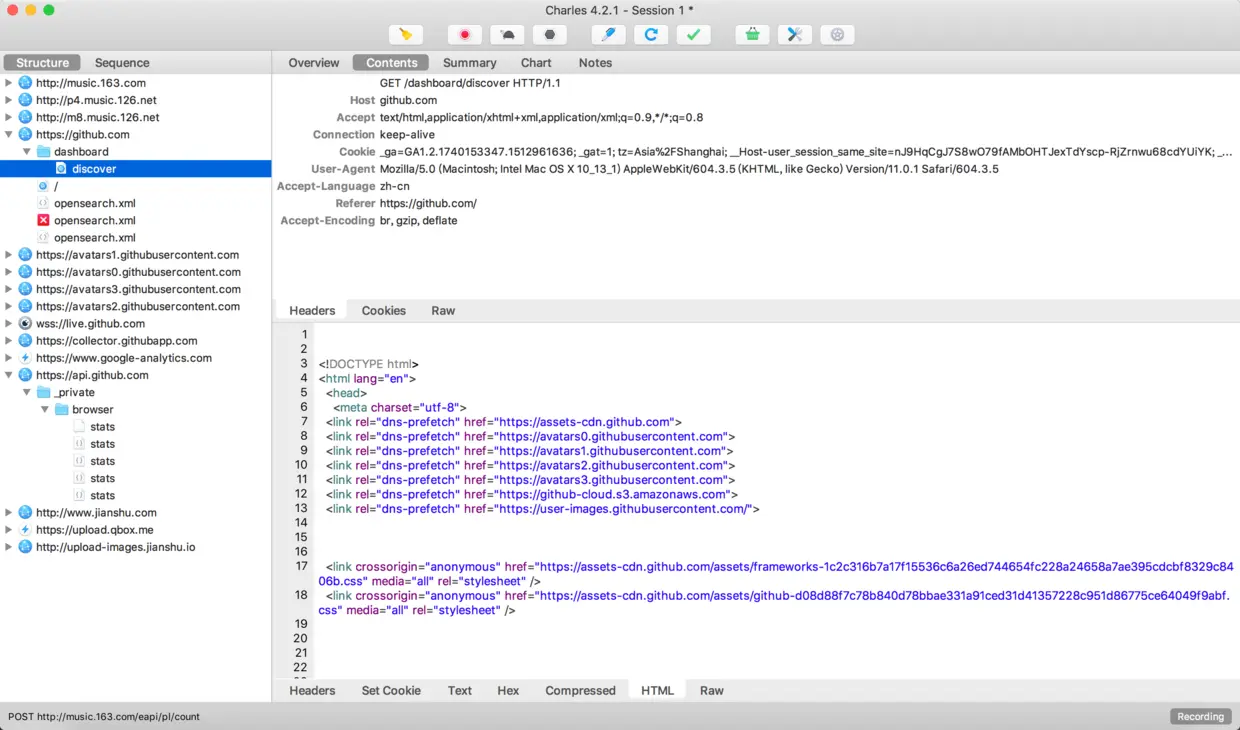Select the blue pen compose icon

tap(608, 35)
